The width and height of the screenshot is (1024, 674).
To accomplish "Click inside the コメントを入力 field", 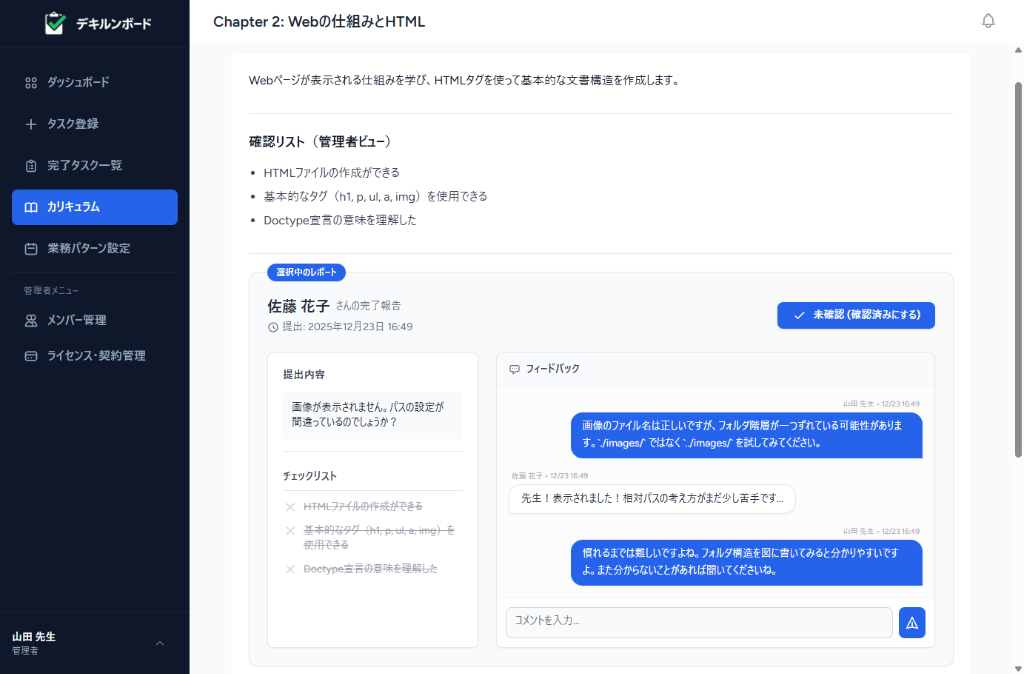I will coord(697,622).
